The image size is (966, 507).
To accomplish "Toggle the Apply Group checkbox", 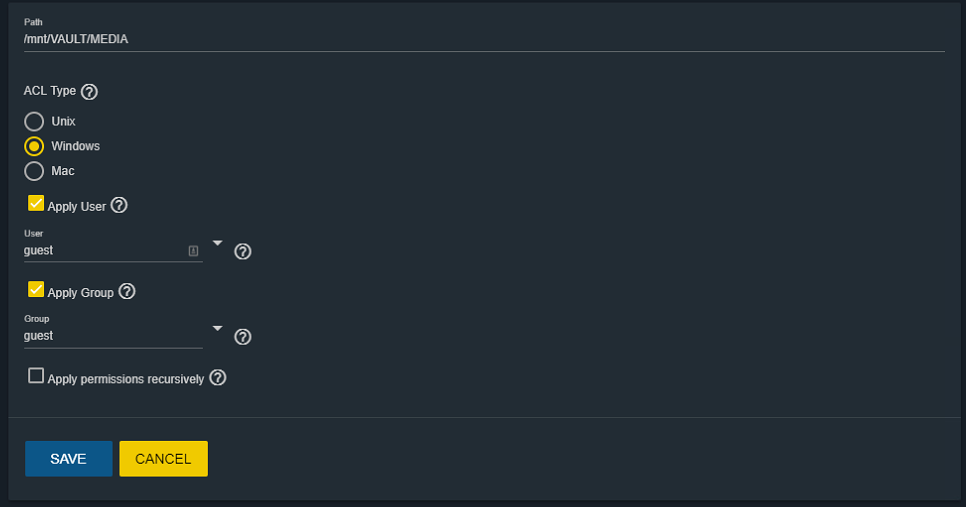I will 36,290.
